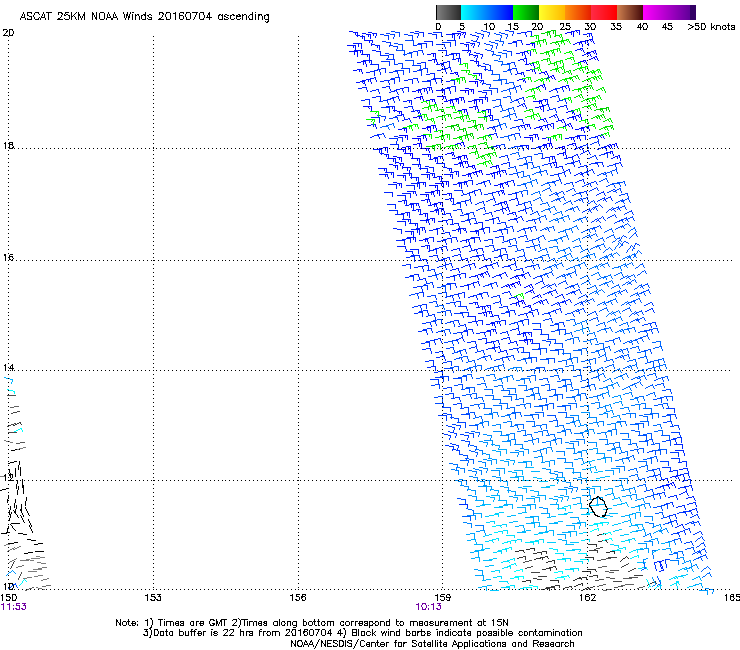Image resolution: width=740 pixels, height=650 pixels.
Task: Click the title 'ASCAT 25KM NOAA Winds 20160704 ascending'
Action: pyautogui.click(x=144, y=17)
